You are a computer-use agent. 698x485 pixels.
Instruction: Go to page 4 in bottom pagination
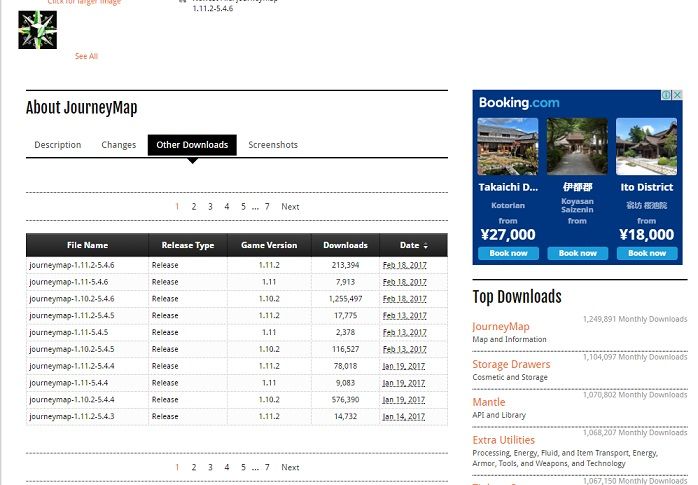227,467
